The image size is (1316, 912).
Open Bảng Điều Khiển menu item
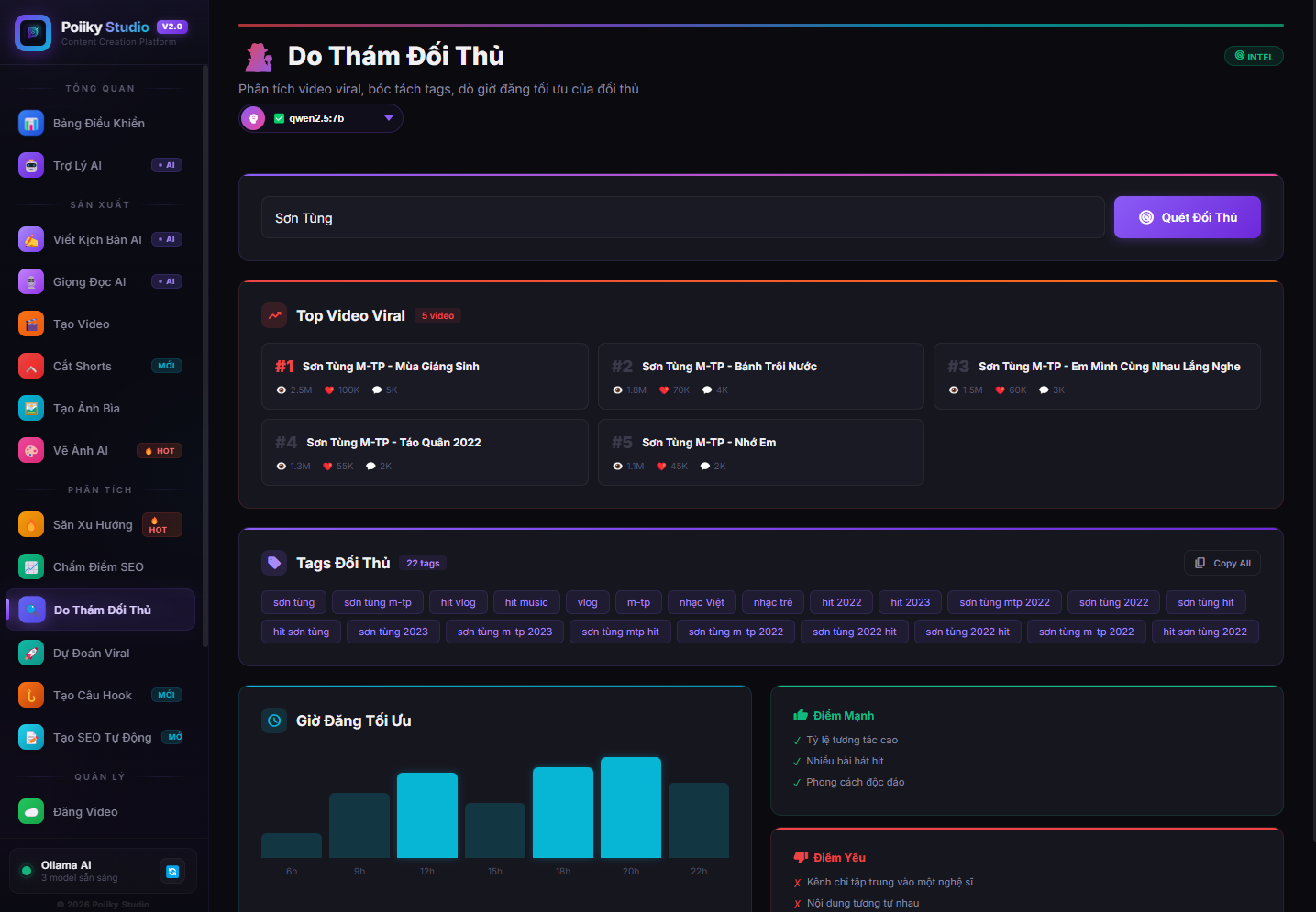[99, 123]
